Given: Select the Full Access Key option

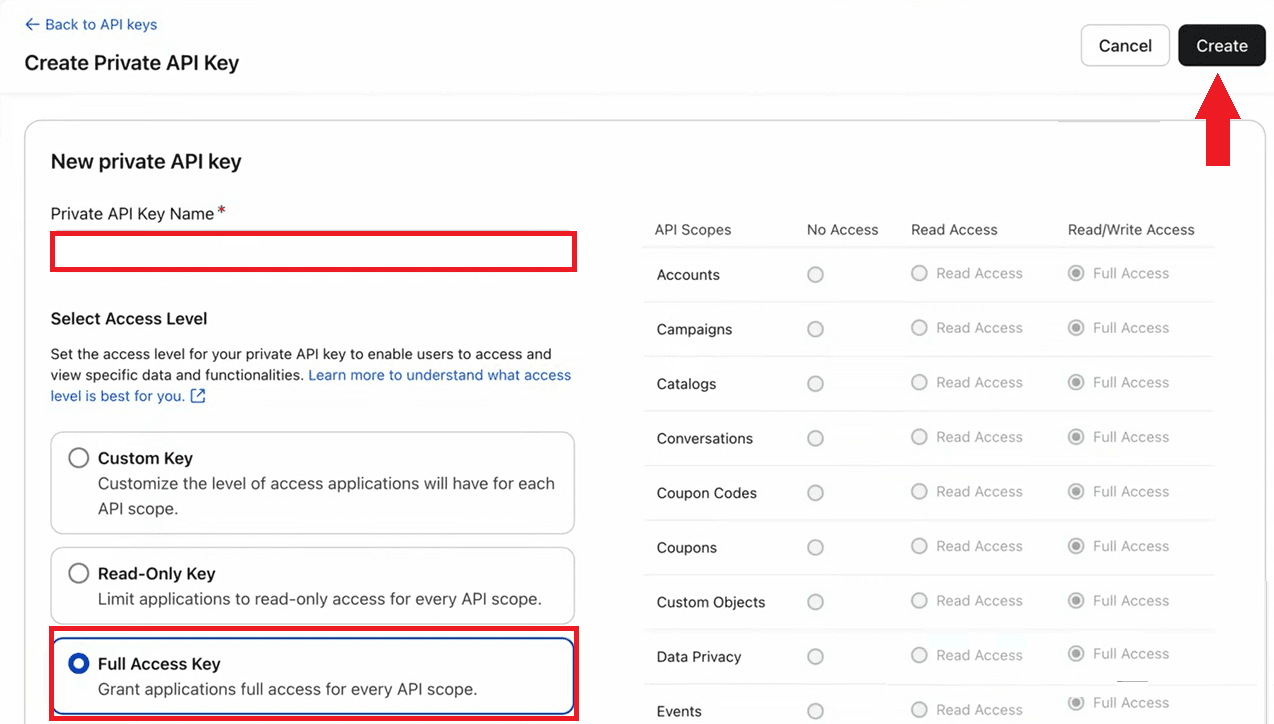Looking at the screenshot, I should 78,664.
